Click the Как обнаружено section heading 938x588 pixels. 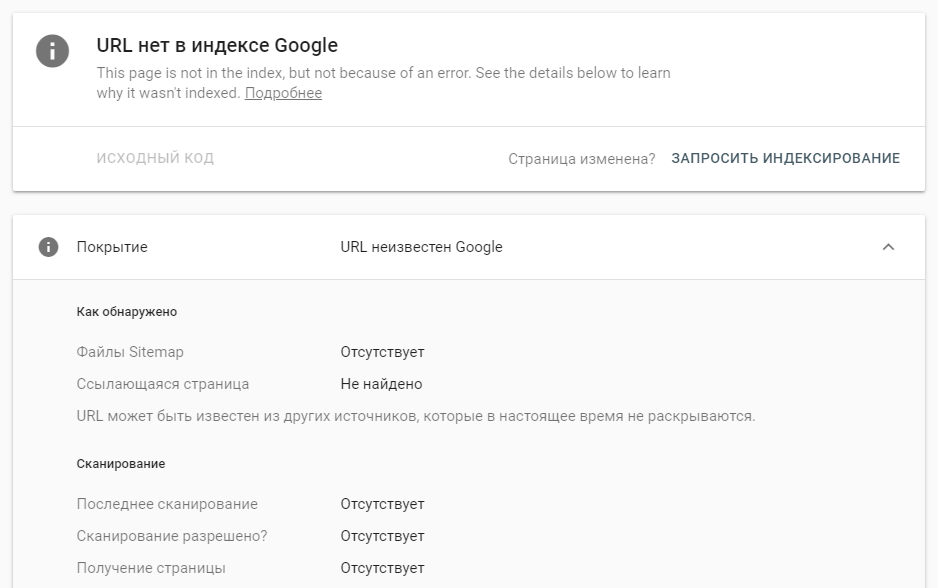click(x=127, y=312)
